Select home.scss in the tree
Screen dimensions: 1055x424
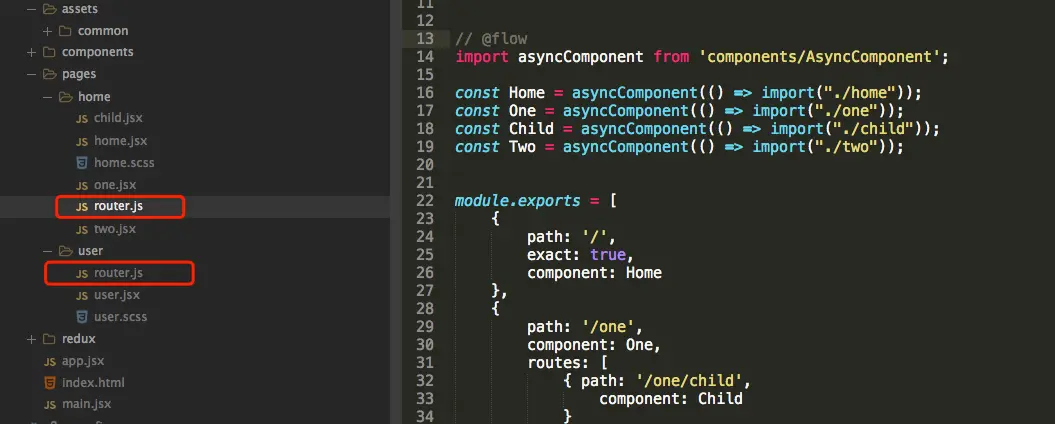click(124, 163)
